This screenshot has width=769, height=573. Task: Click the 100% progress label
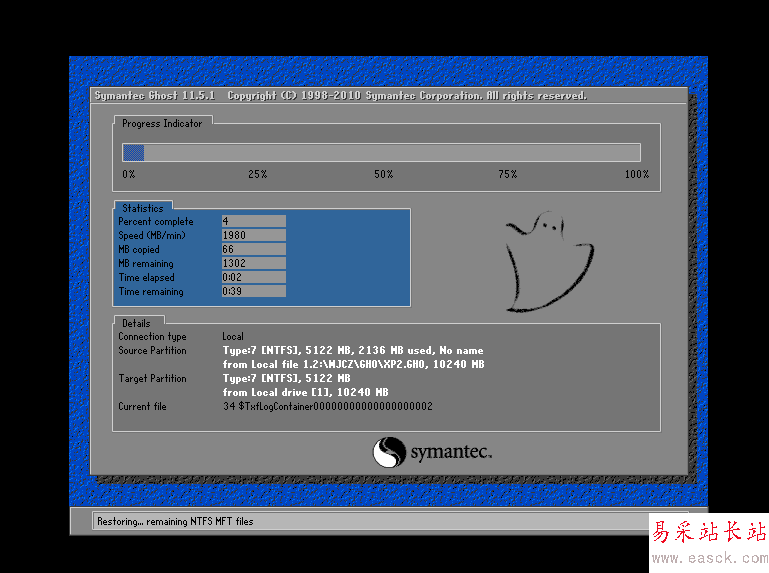pos(637,174)
